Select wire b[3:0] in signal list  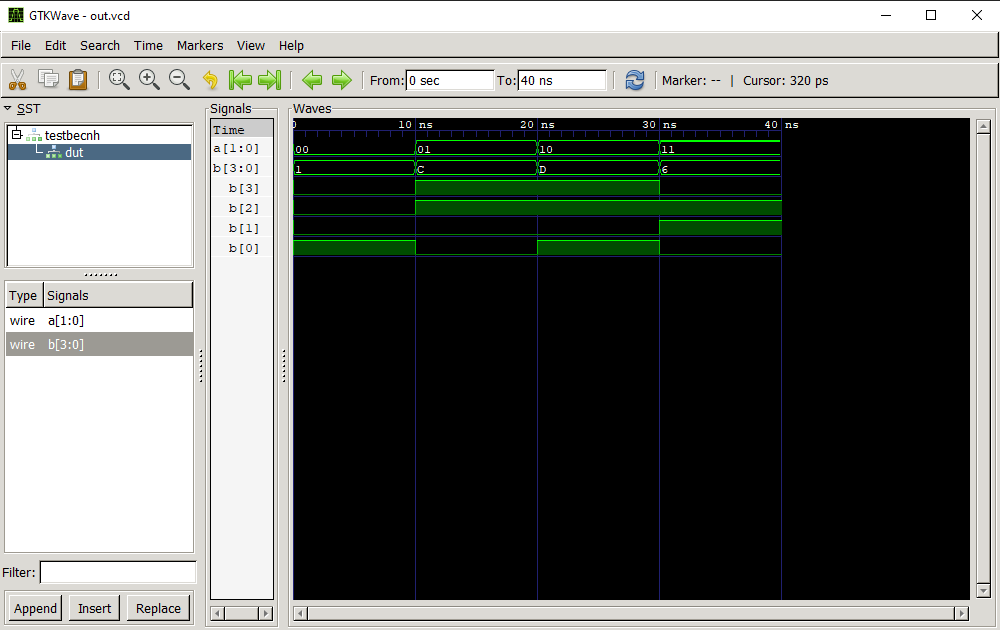(x=99, y=344)
